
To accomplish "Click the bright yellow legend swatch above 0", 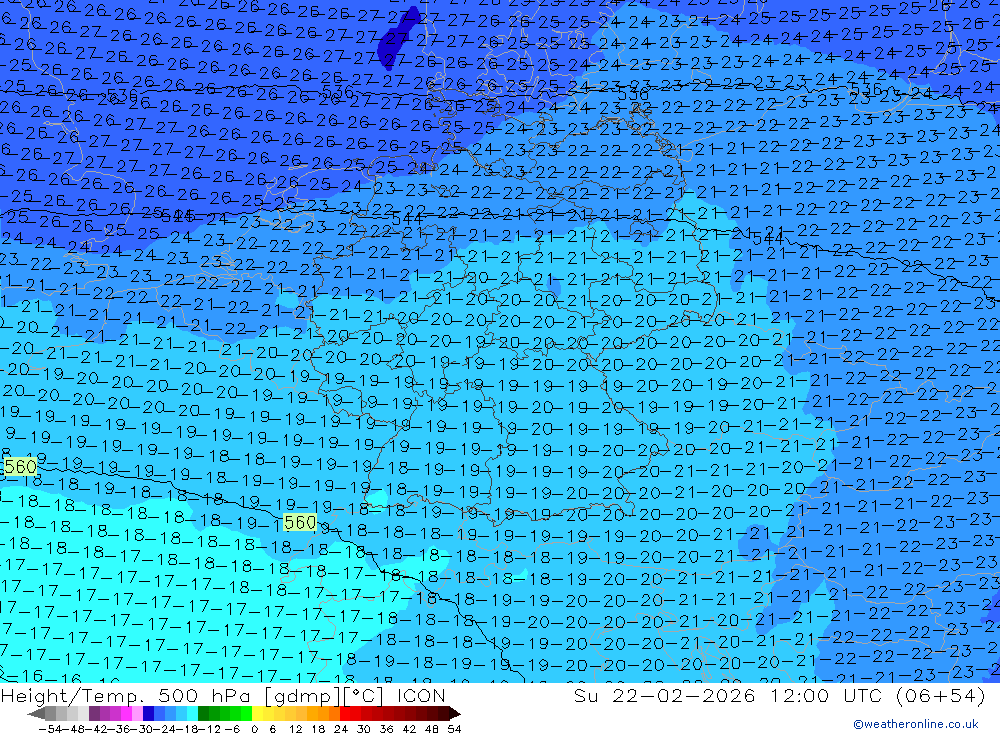I will point(258,713).
